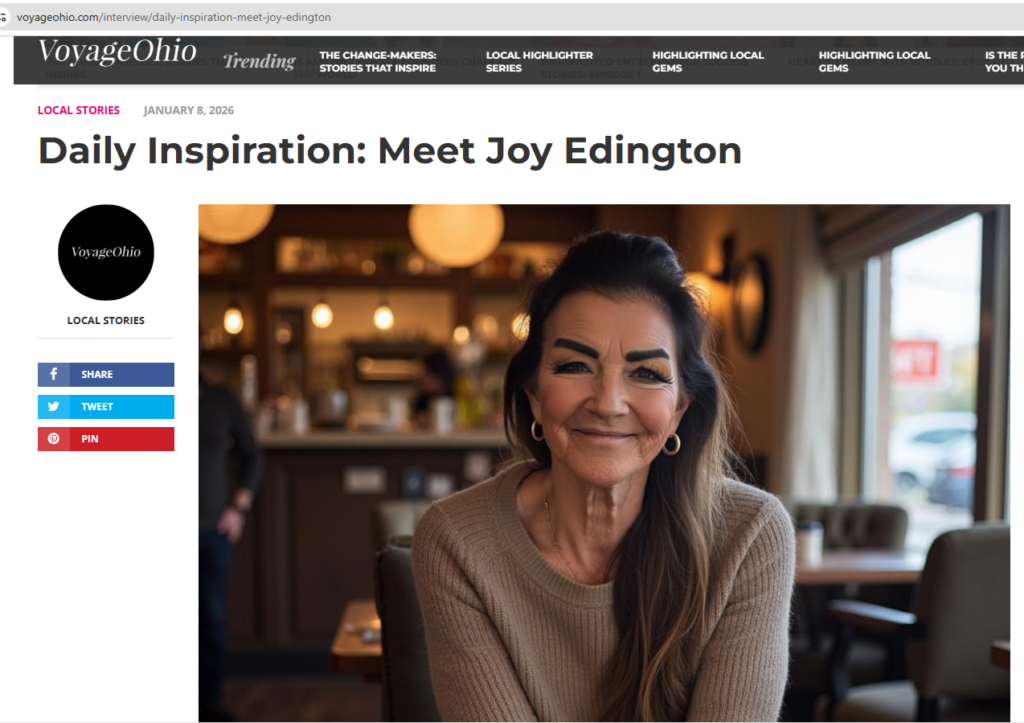Open The Change-Makers: Stories That Inspire
Viewport: 1024px width, 723px height.
[x=377, y=61]
